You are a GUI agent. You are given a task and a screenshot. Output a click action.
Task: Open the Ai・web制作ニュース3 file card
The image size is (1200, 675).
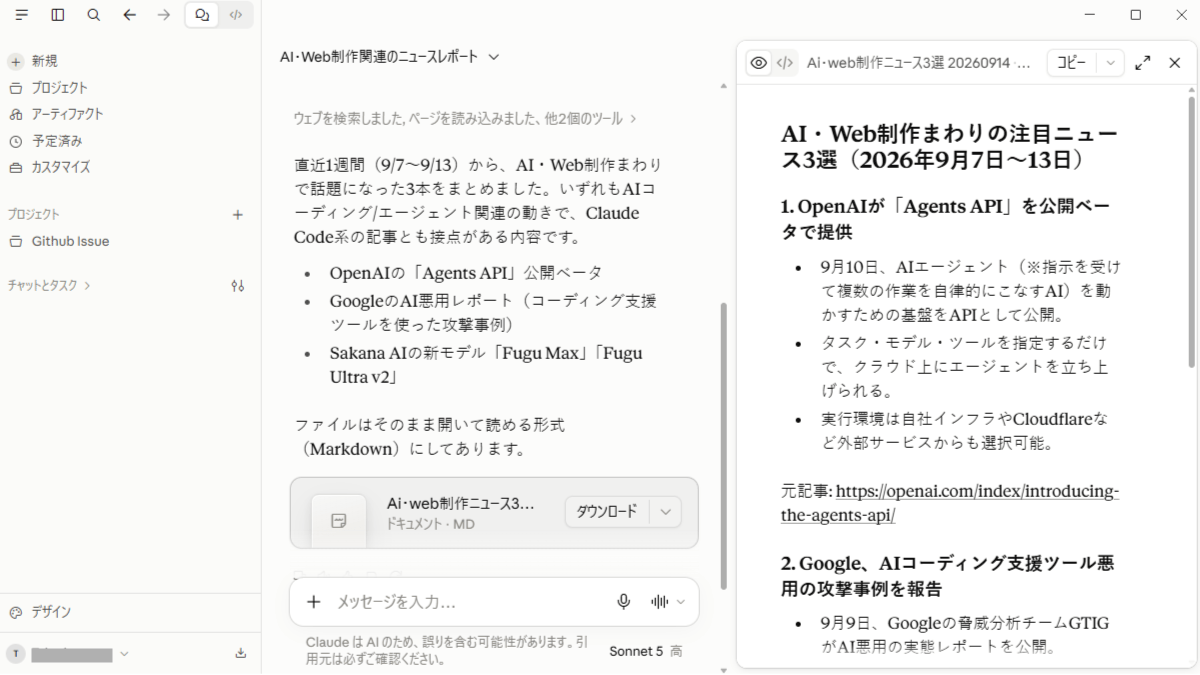(x=494, y=512)
